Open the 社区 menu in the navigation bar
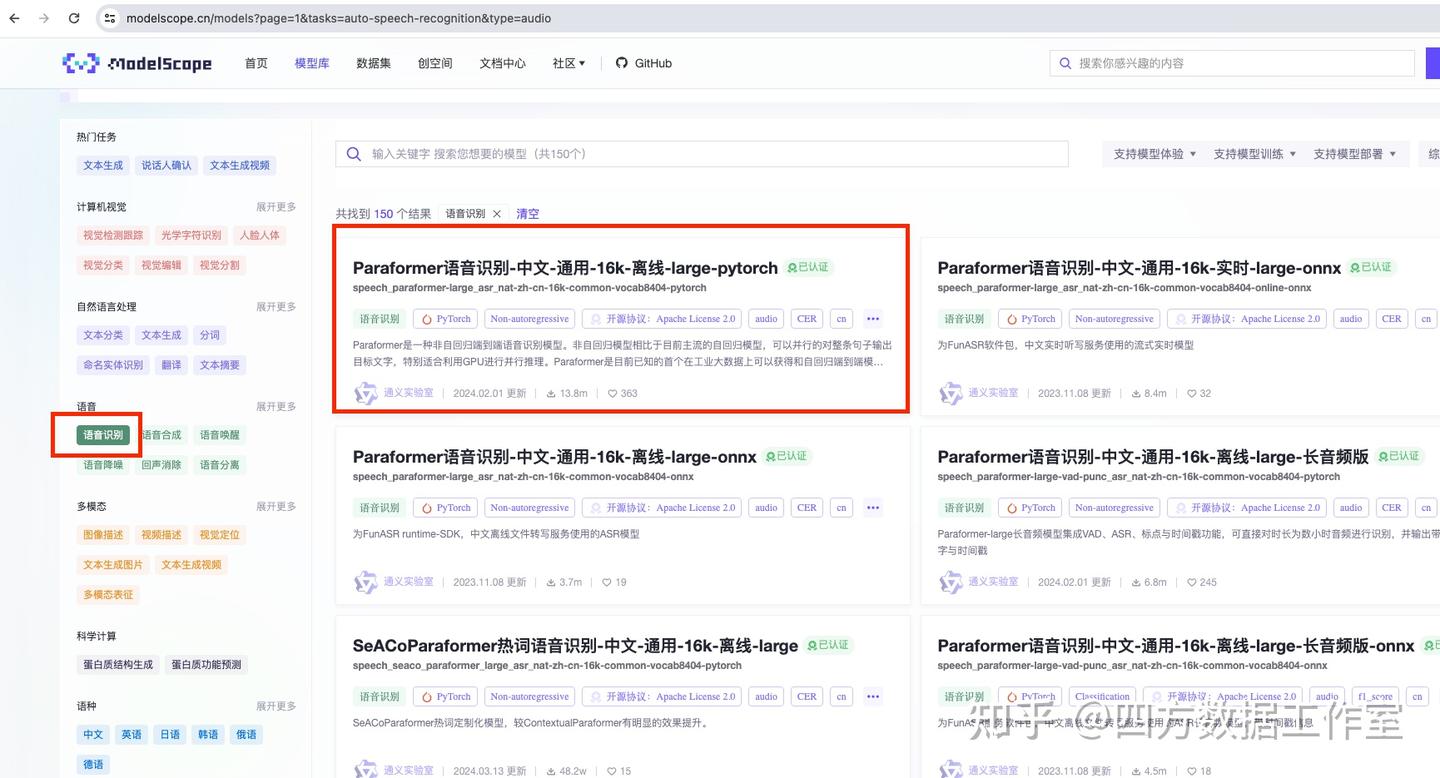Viewport: 1440px width, 778px height. click(x=567, y=62)
